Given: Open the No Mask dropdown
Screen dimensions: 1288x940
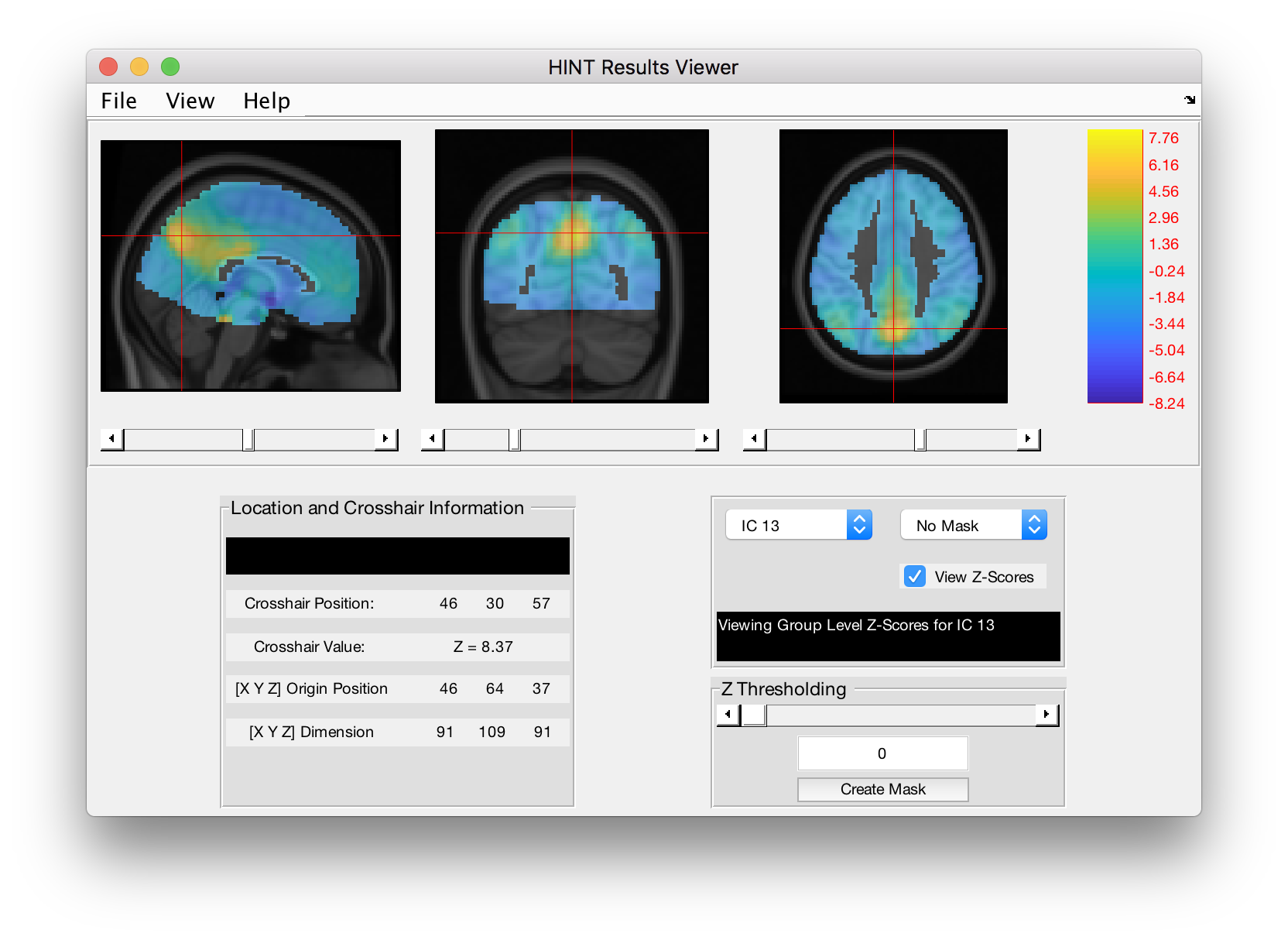Looking at the screenshot, I should [974, 525].
